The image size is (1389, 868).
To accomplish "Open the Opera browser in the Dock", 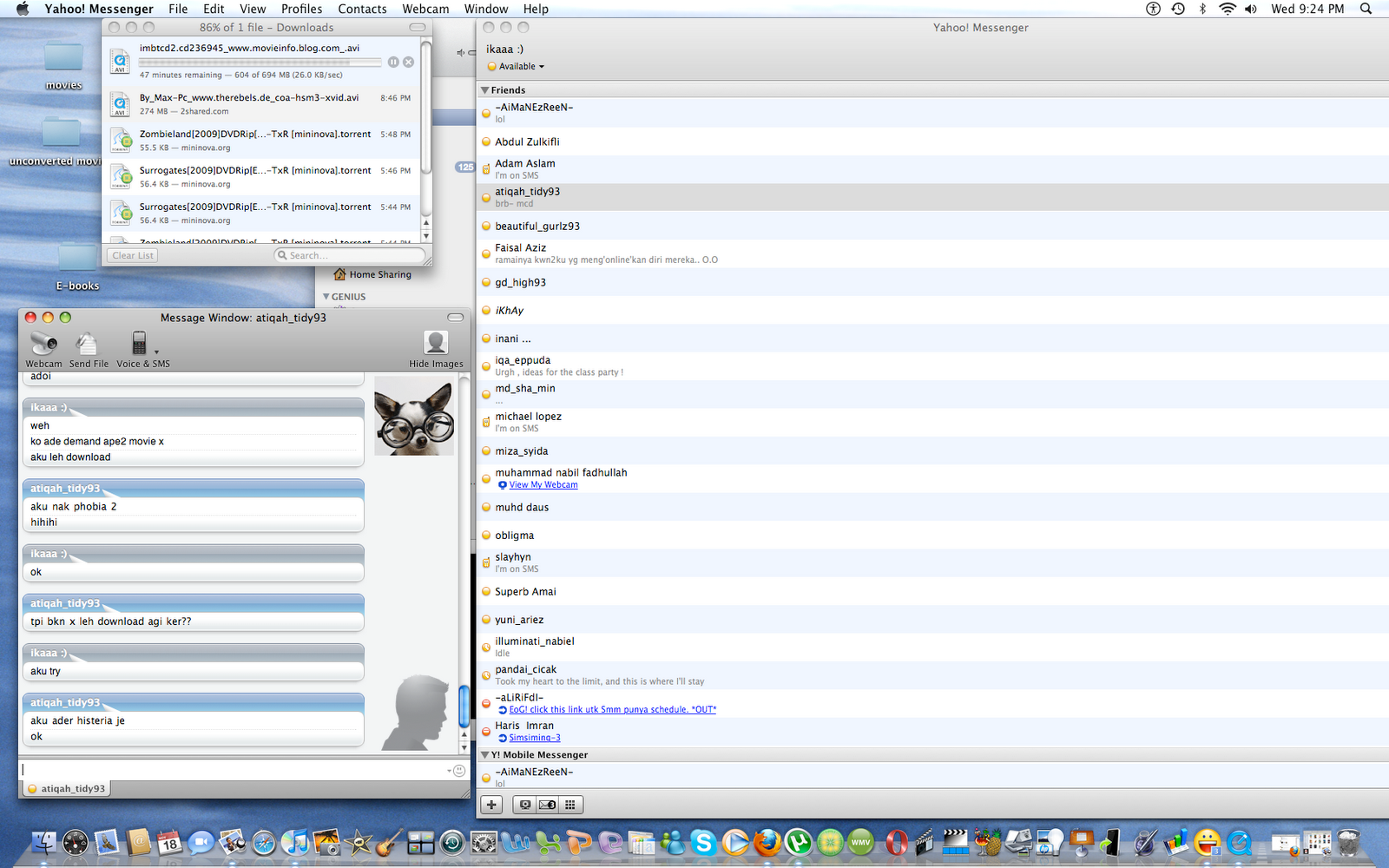I will point(896,841).
